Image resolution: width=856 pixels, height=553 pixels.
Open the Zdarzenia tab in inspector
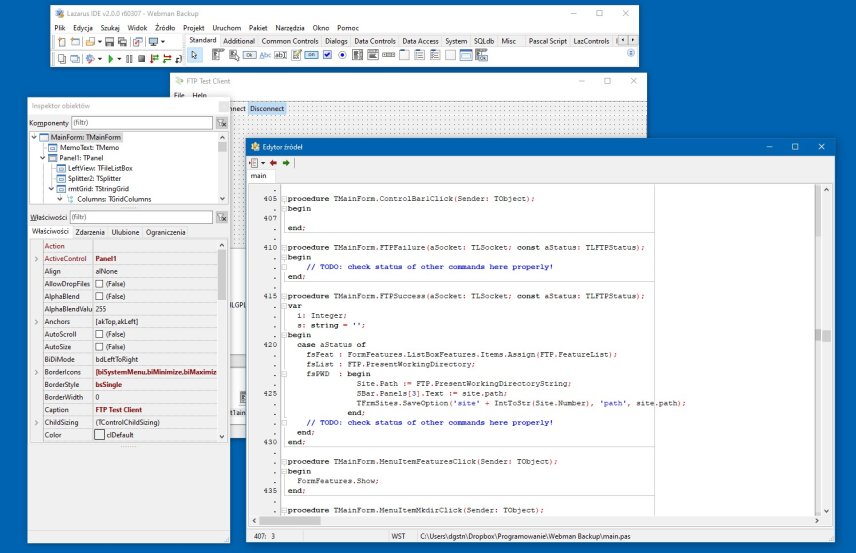(x=90, y=232)
